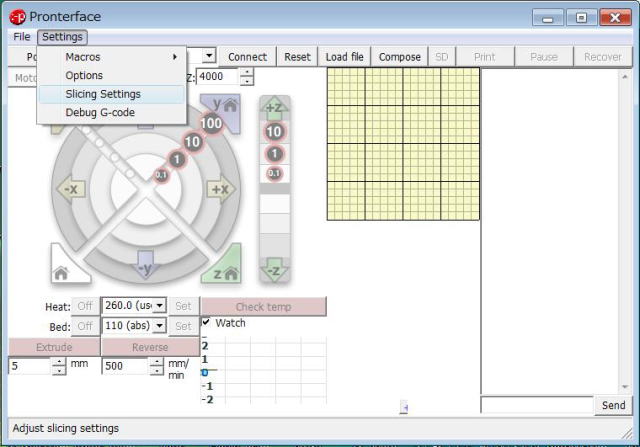The image size is (640, 447).
Task: Click the temperature graph area
Action: 264,370
